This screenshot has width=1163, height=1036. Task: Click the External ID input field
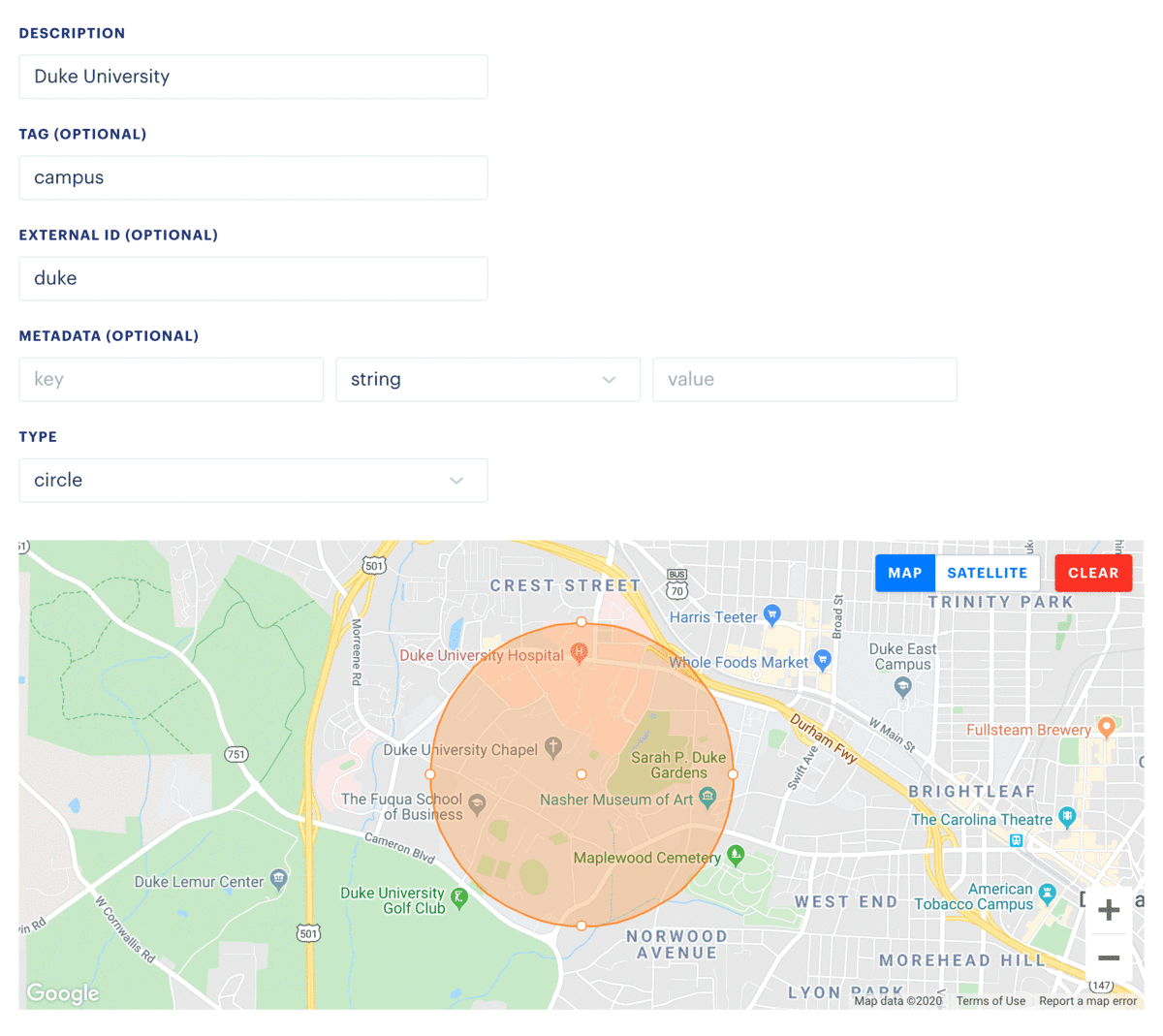[x=253, y=278]
